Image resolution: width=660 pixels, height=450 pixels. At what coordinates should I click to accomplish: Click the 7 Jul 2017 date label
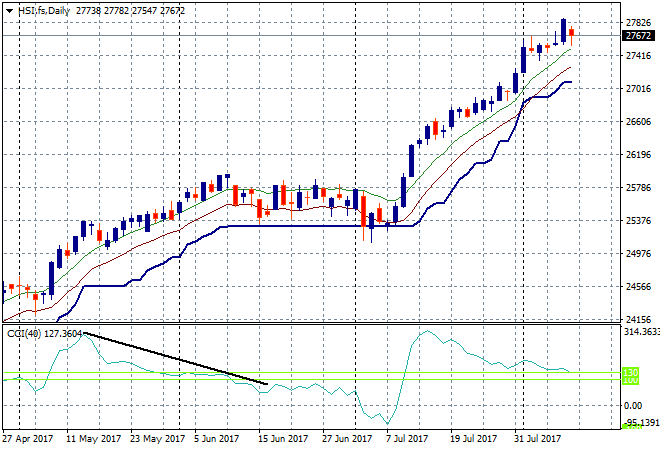point(407,439)
